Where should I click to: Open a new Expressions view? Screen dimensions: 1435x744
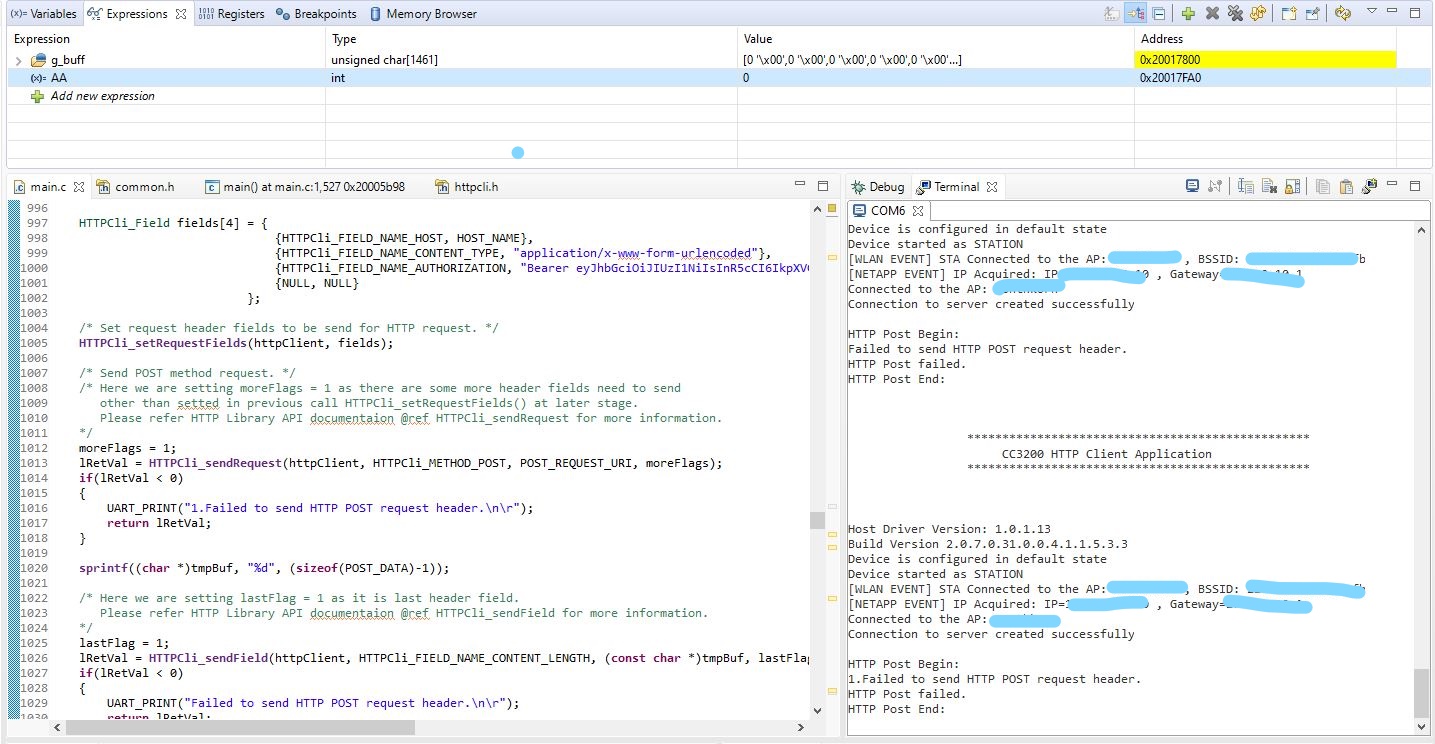(x=1289, y=14)
